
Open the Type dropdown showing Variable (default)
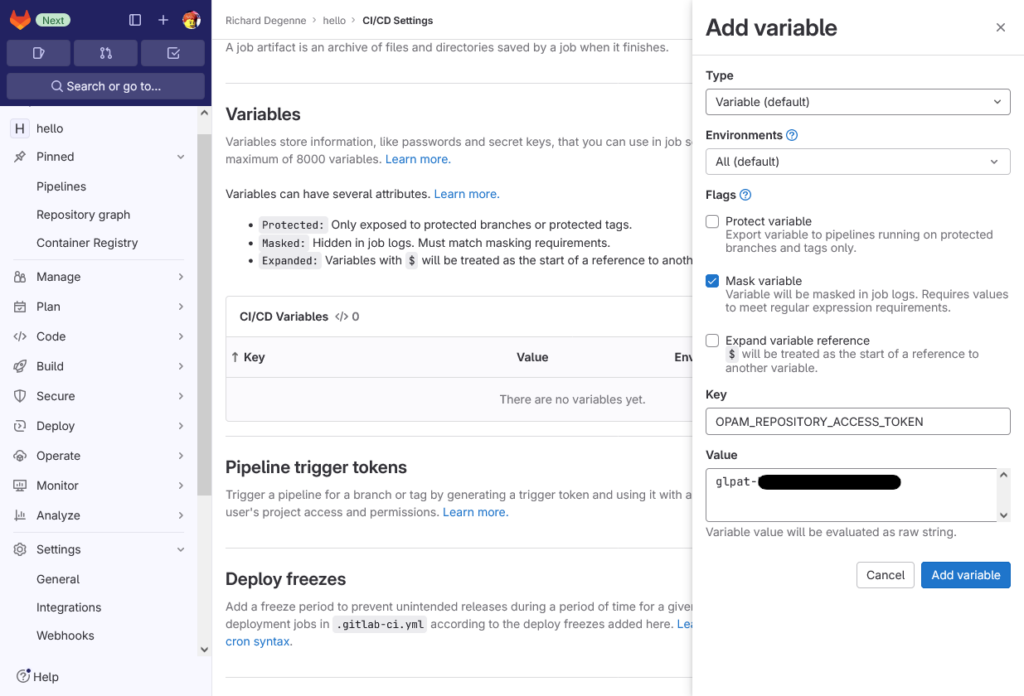pos(857,101)
